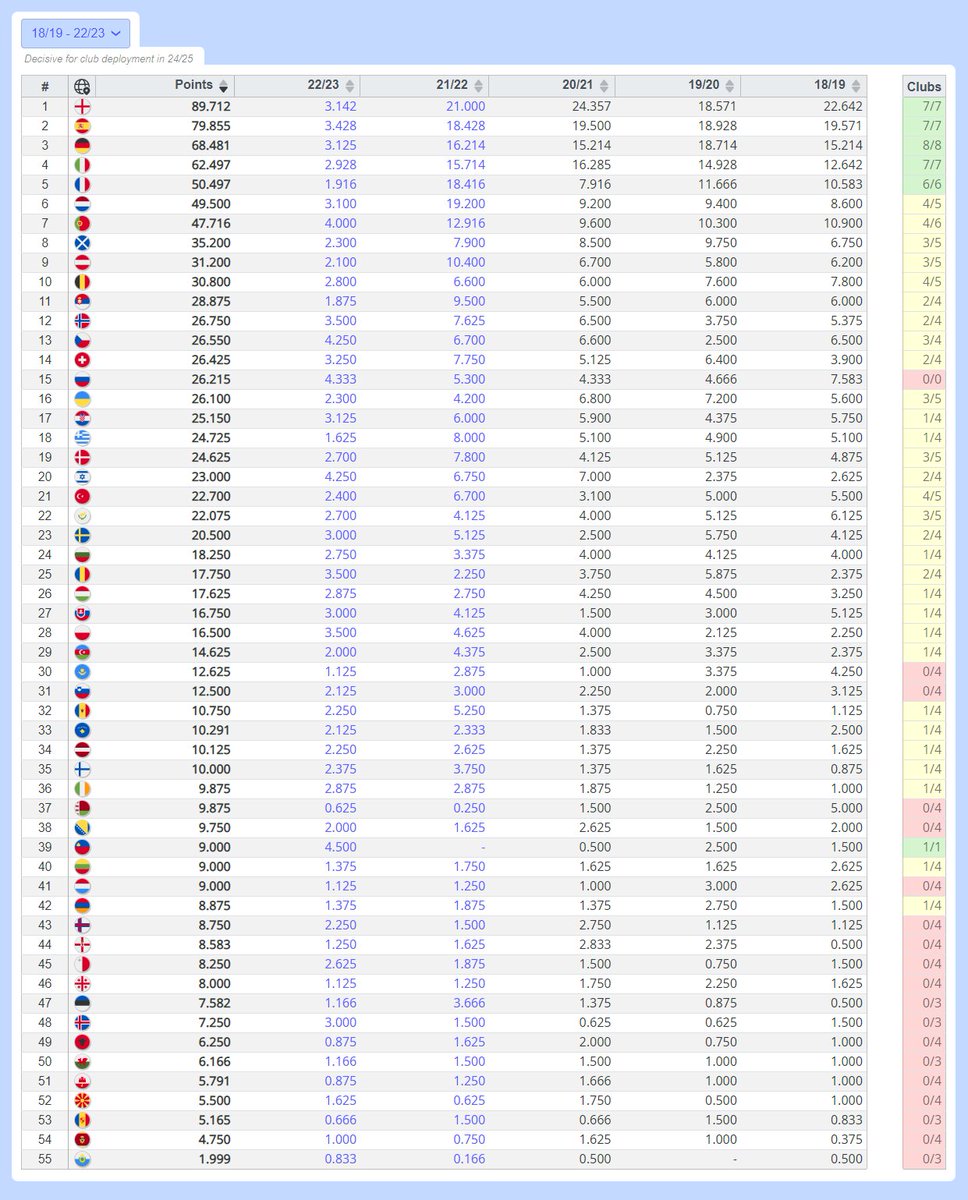Select the 79.855 points cell
Screen dimensions: 968x1200
(x=211, y=126)
